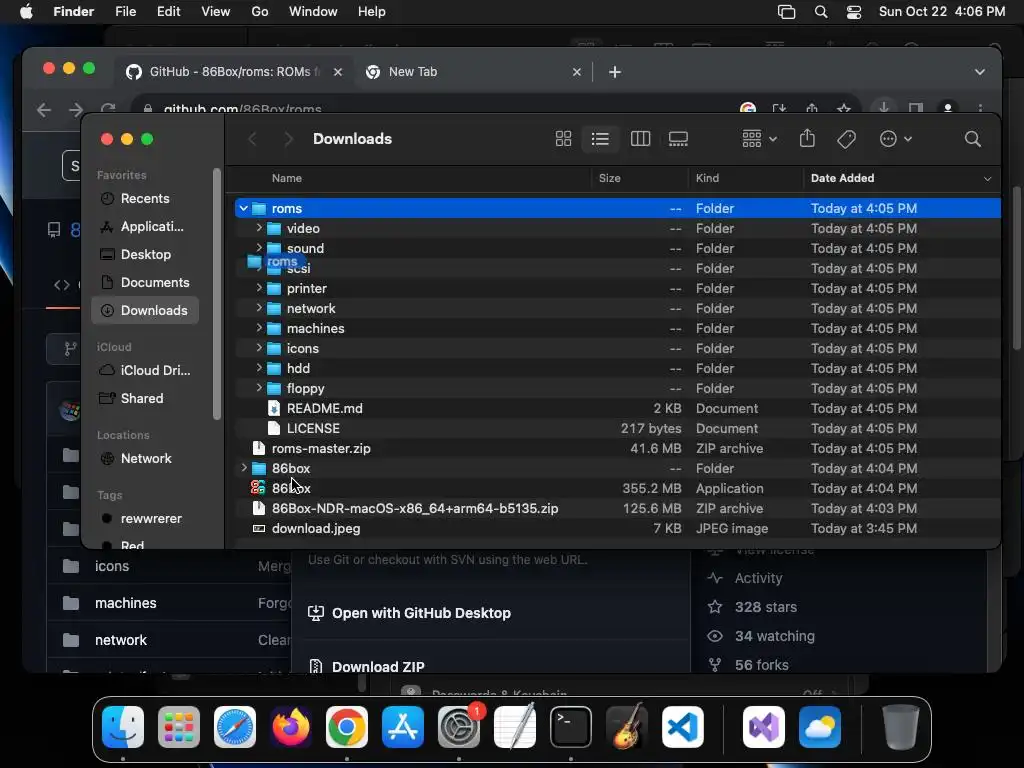
Task: Click the Finder sidebar scrollbar
Action: pyautogui.click(x=217, y=294)
